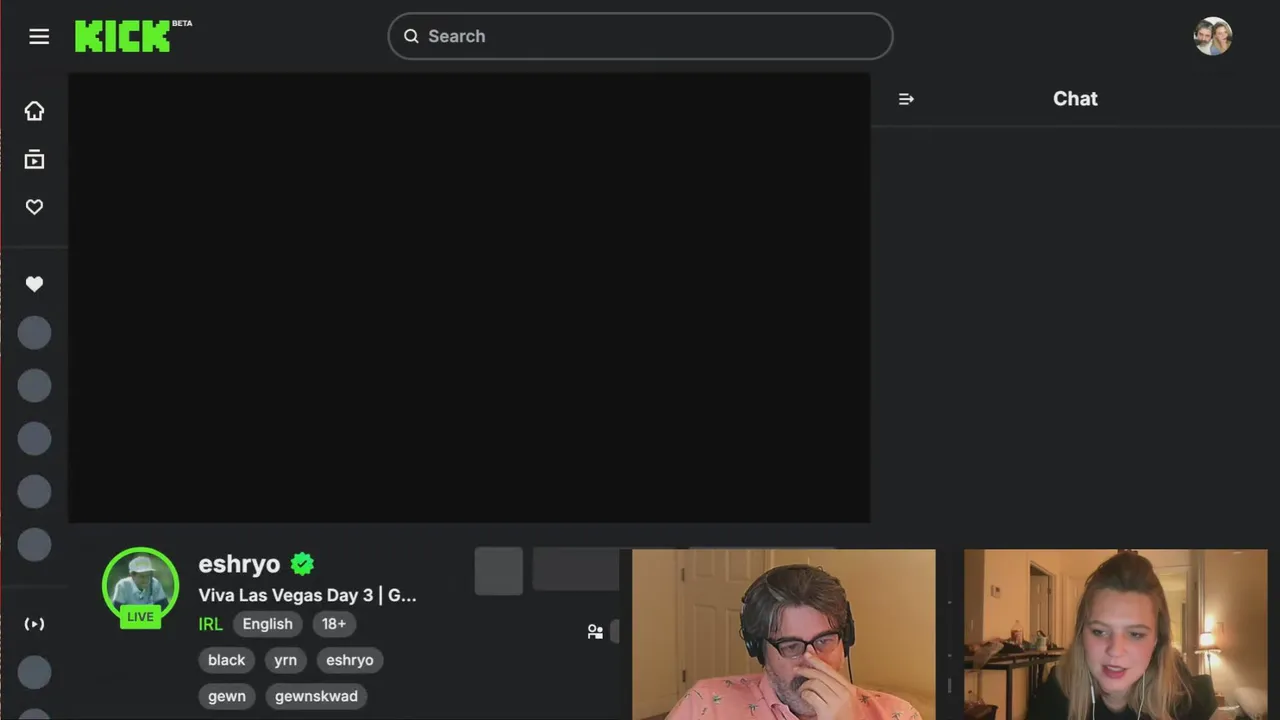Go to Home in sidebar
This screenshot has height=720, width=1280.
35,111
